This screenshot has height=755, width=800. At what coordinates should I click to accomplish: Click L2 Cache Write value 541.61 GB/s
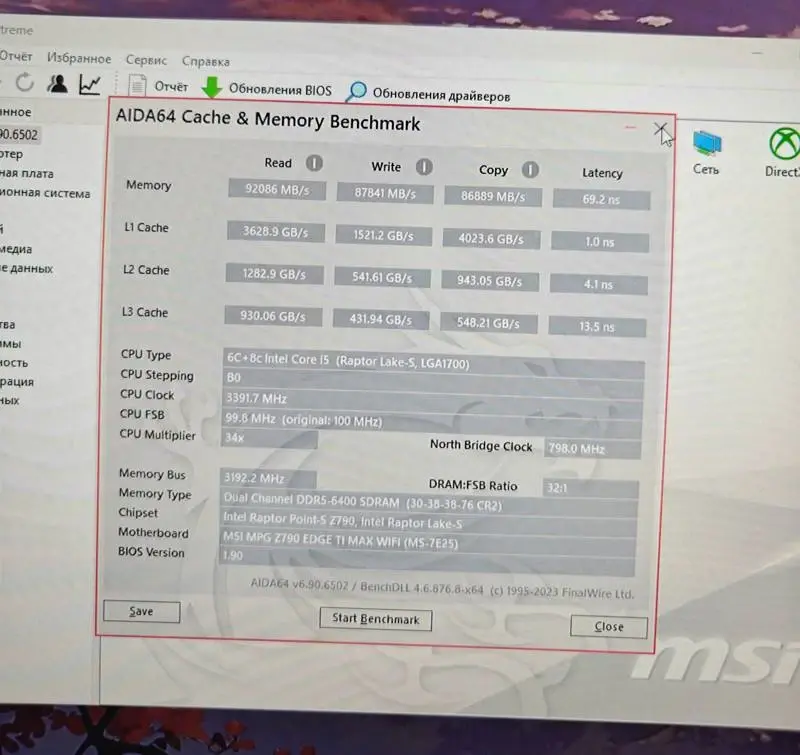tap(383, 278)
